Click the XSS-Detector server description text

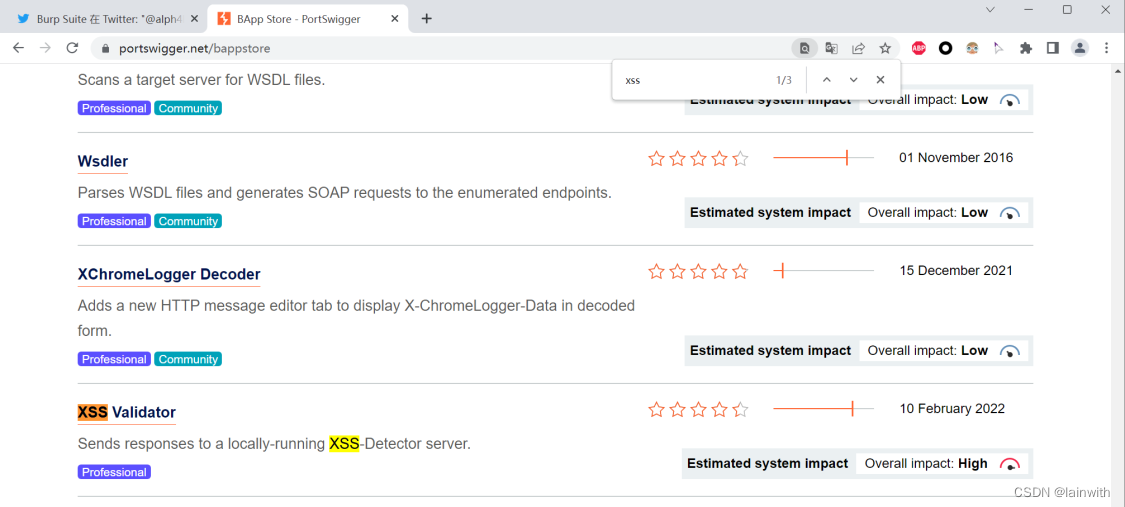click(x=274, y=444)
